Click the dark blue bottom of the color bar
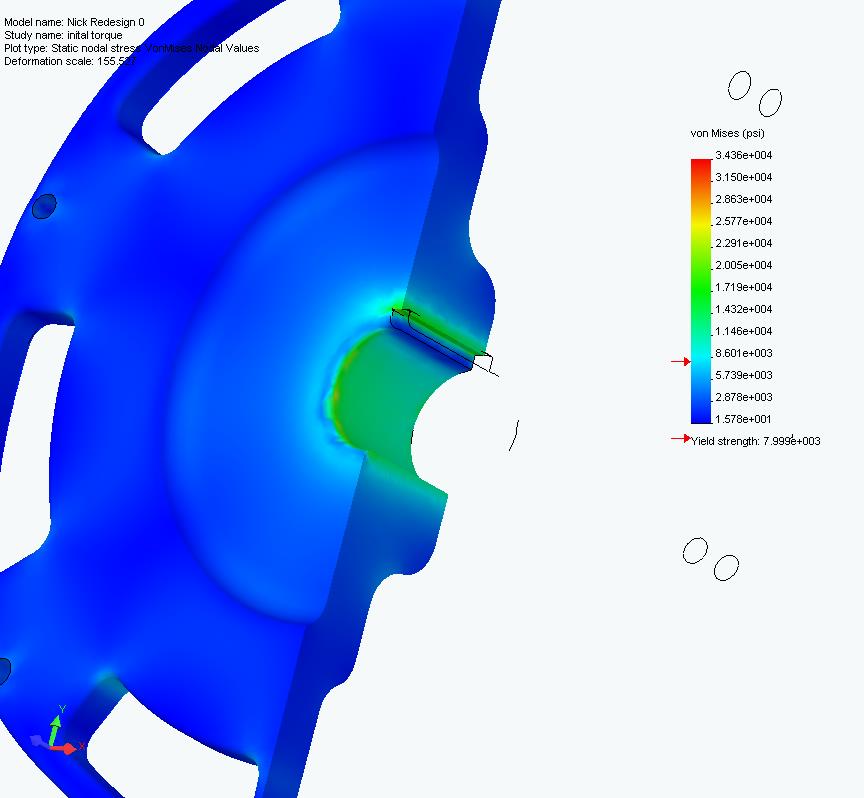 click(701, 414)
